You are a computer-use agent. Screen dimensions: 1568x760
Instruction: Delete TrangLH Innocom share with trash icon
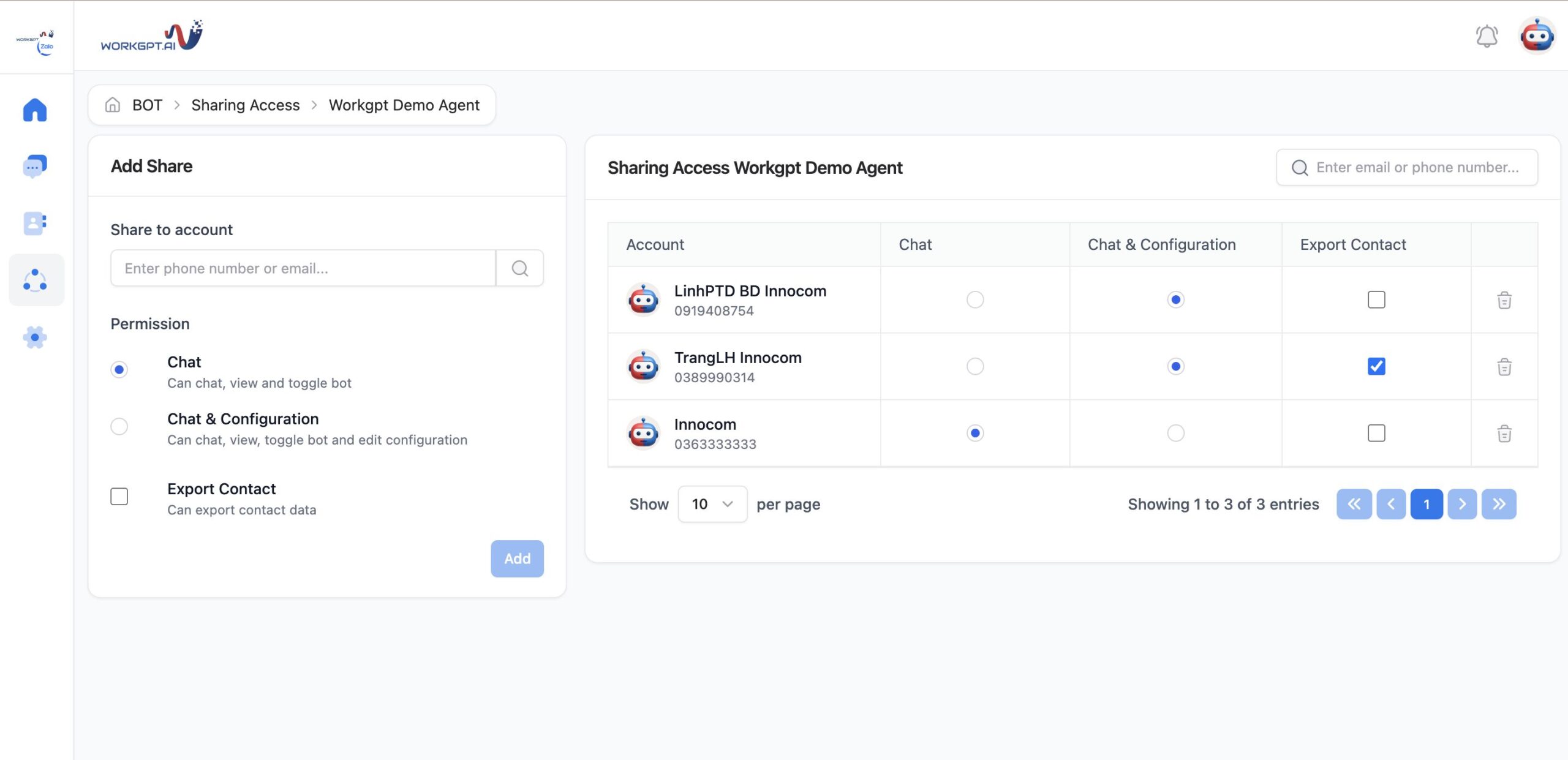click(1504, 367)
